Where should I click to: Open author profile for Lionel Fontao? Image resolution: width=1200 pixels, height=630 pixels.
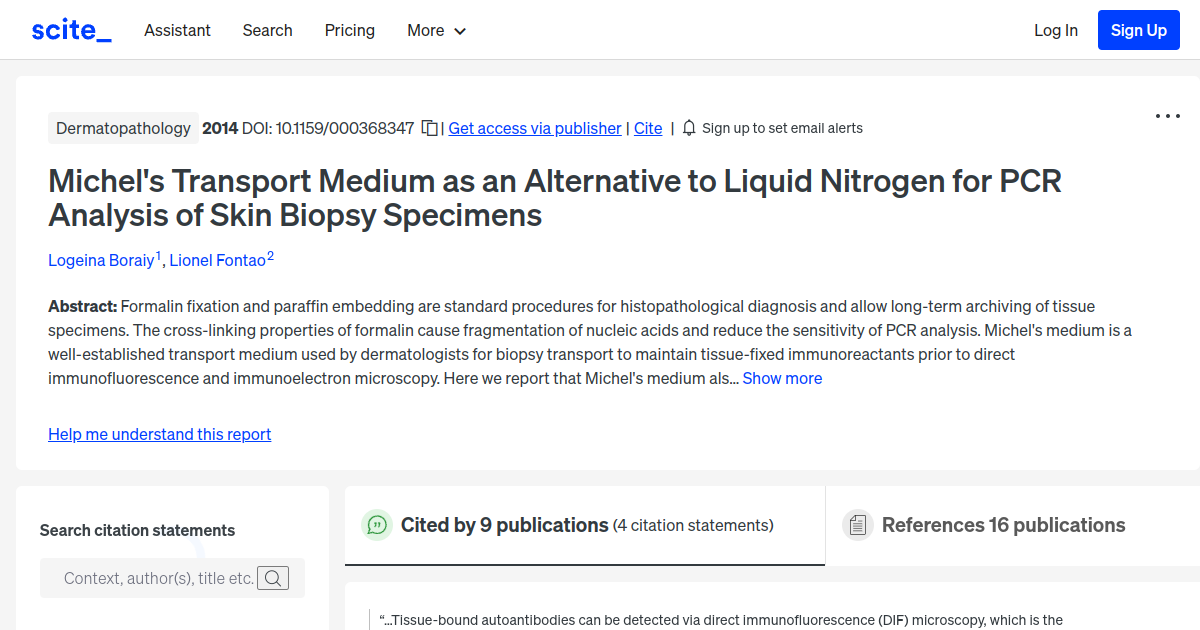tap(215, 260)
